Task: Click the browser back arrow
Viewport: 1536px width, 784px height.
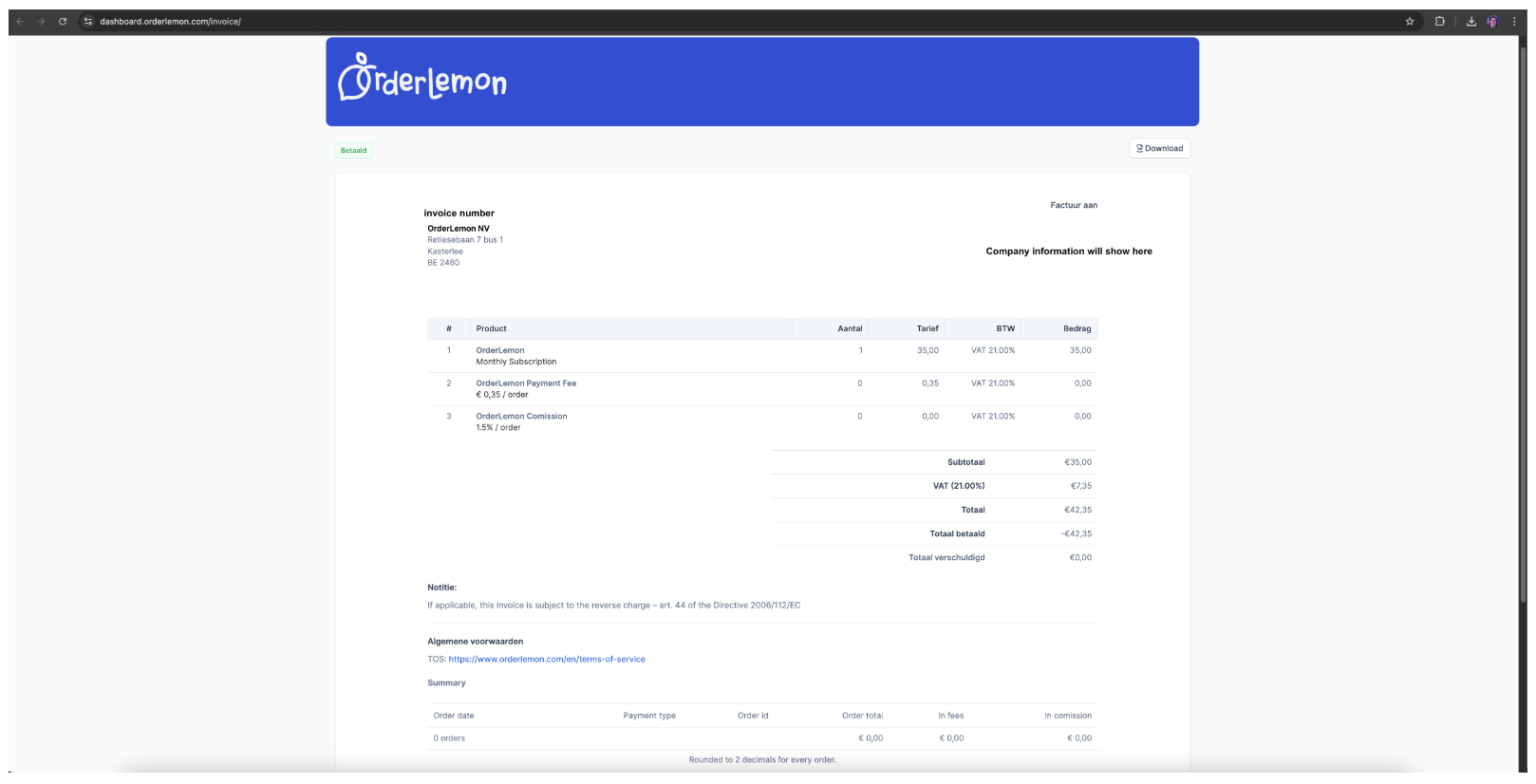Action: point(20,21)
